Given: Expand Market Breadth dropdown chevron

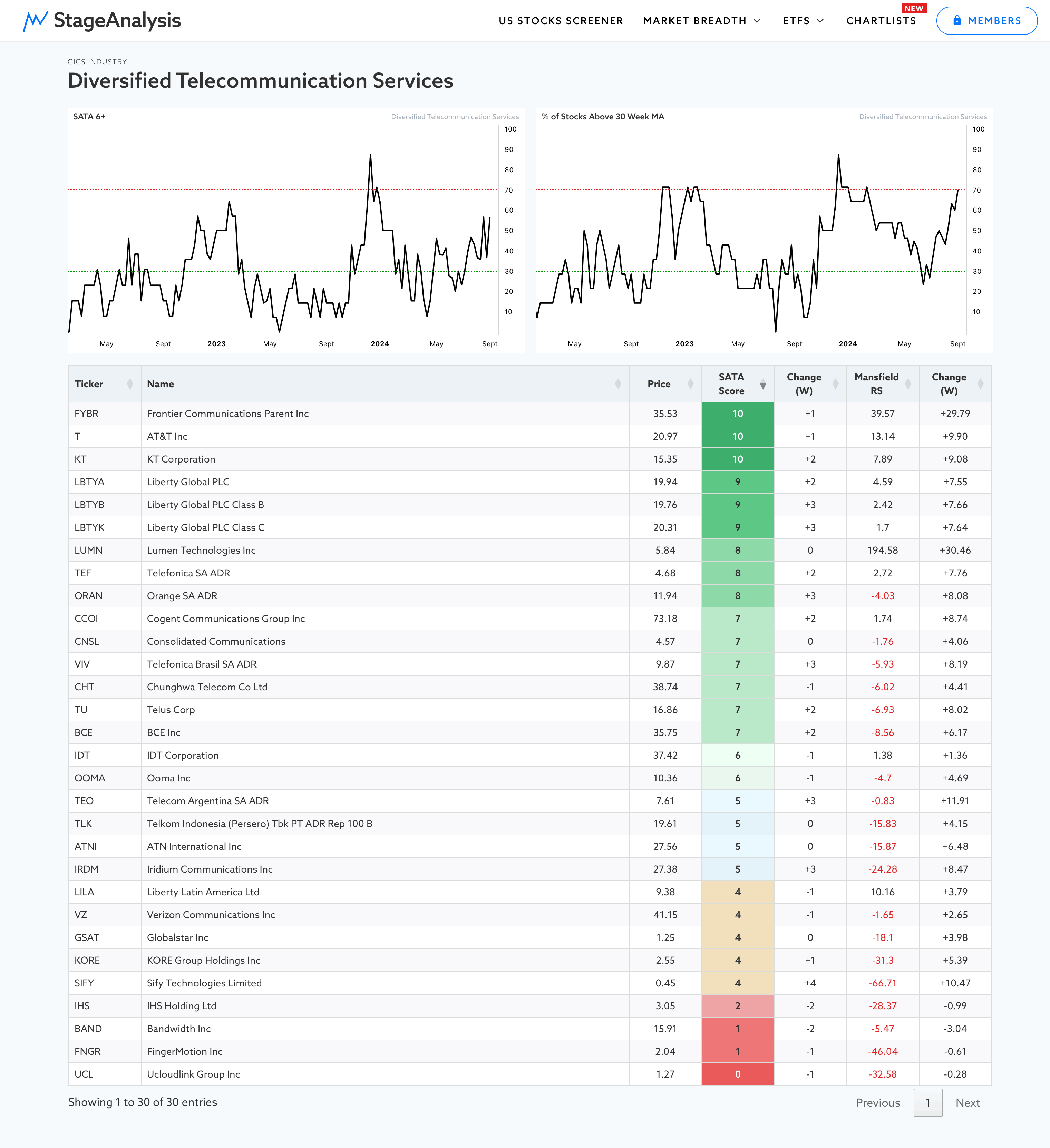Looking at the screenshot, I should [757, 20].
